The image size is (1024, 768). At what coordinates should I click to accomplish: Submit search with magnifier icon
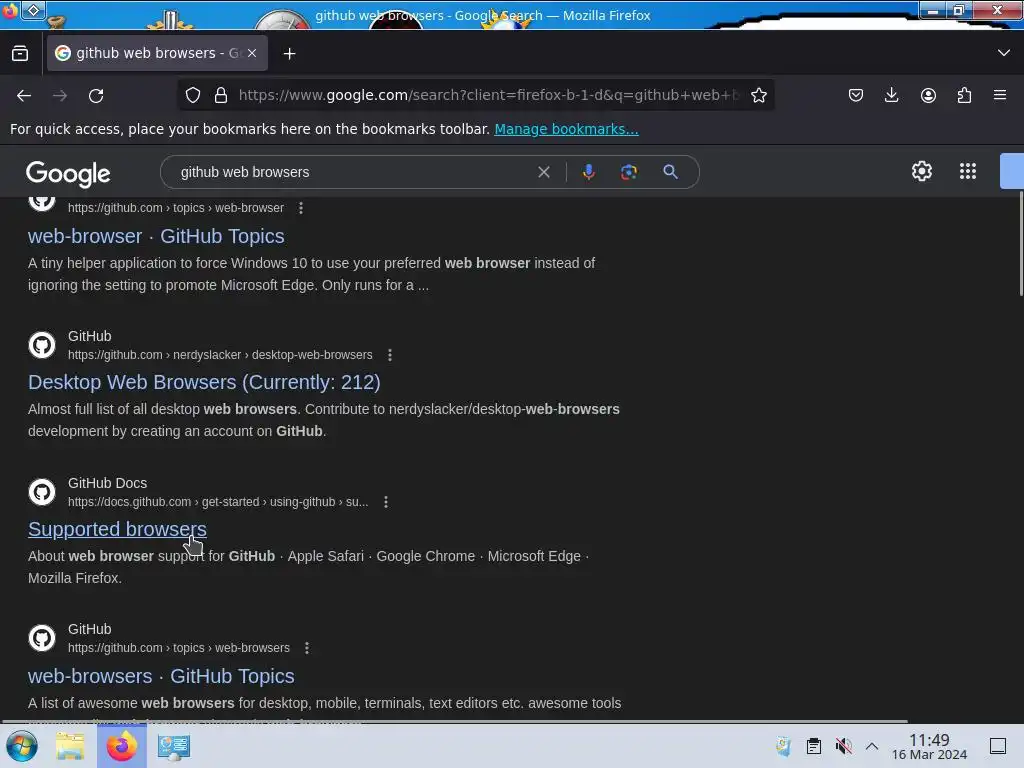coord(670,172)
